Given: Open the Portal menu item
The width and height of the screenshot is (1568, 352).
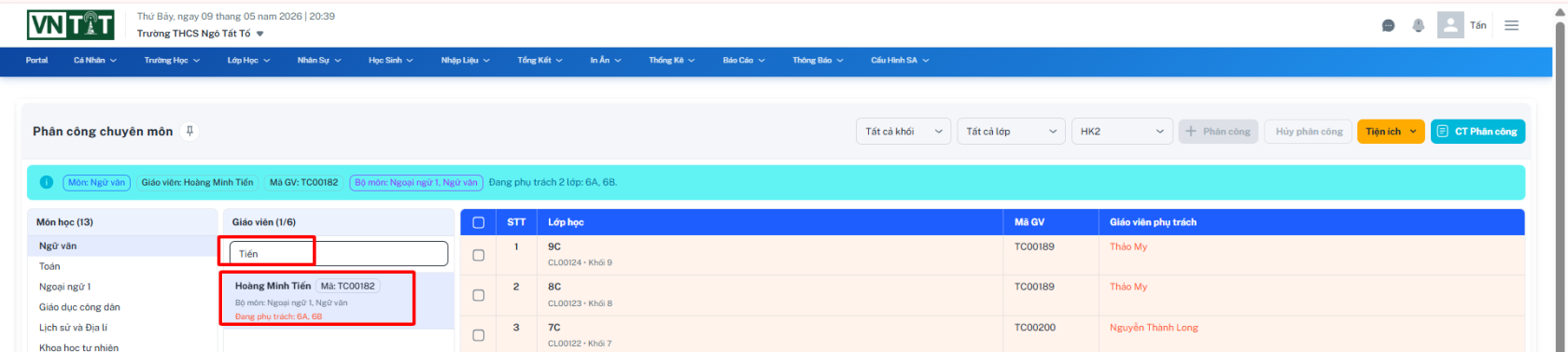Looking at the screenshot, I should click(36, 61).
